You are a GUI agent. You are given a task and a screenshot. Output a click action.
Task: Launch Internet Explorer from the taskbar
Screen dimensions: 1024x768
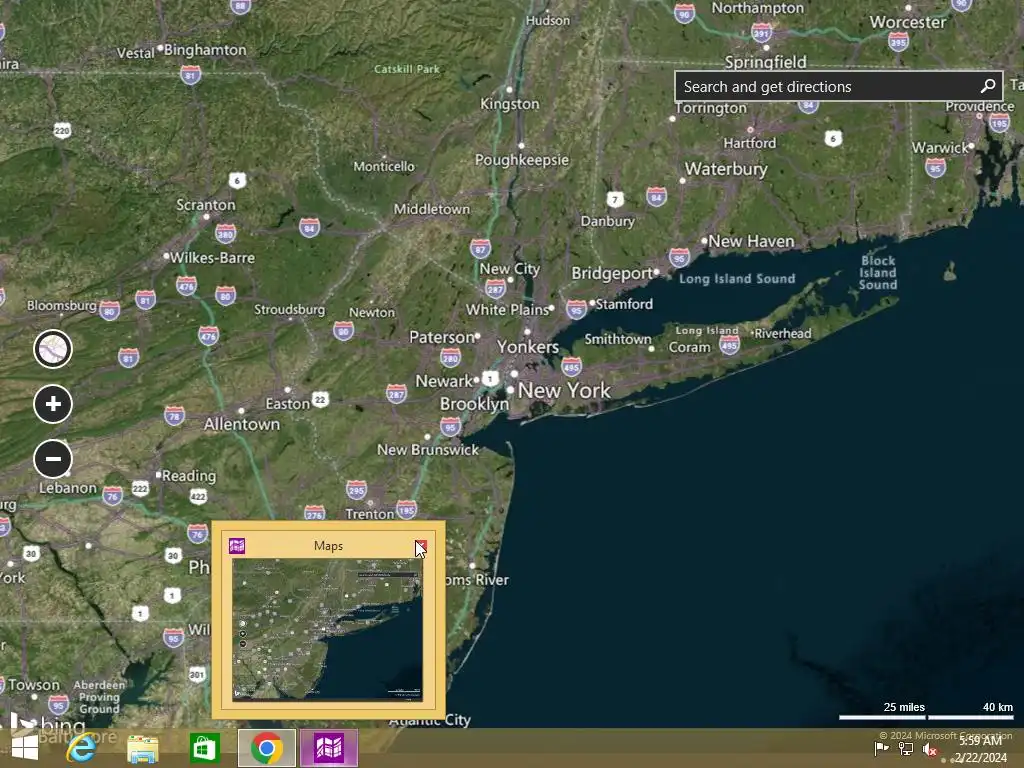(x=81, y=748)
